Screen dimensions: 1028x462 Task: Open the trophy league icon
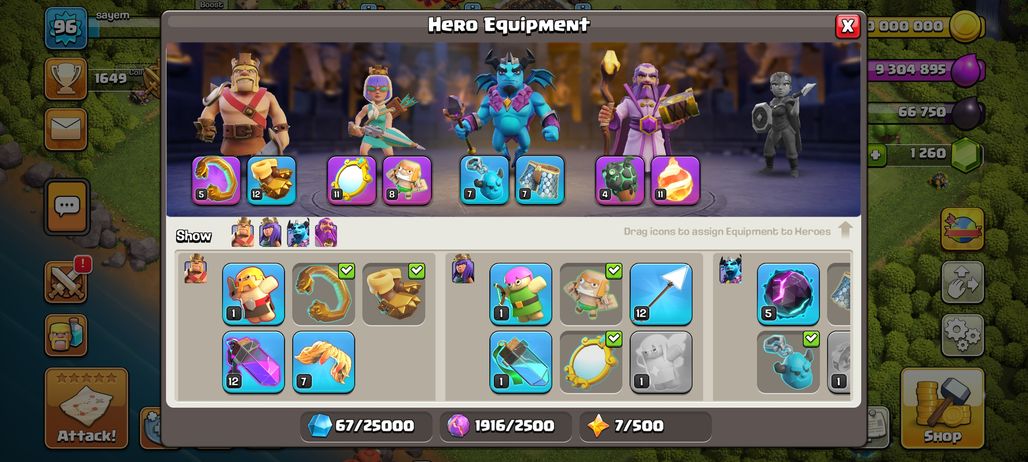click(x=66, y=79)
